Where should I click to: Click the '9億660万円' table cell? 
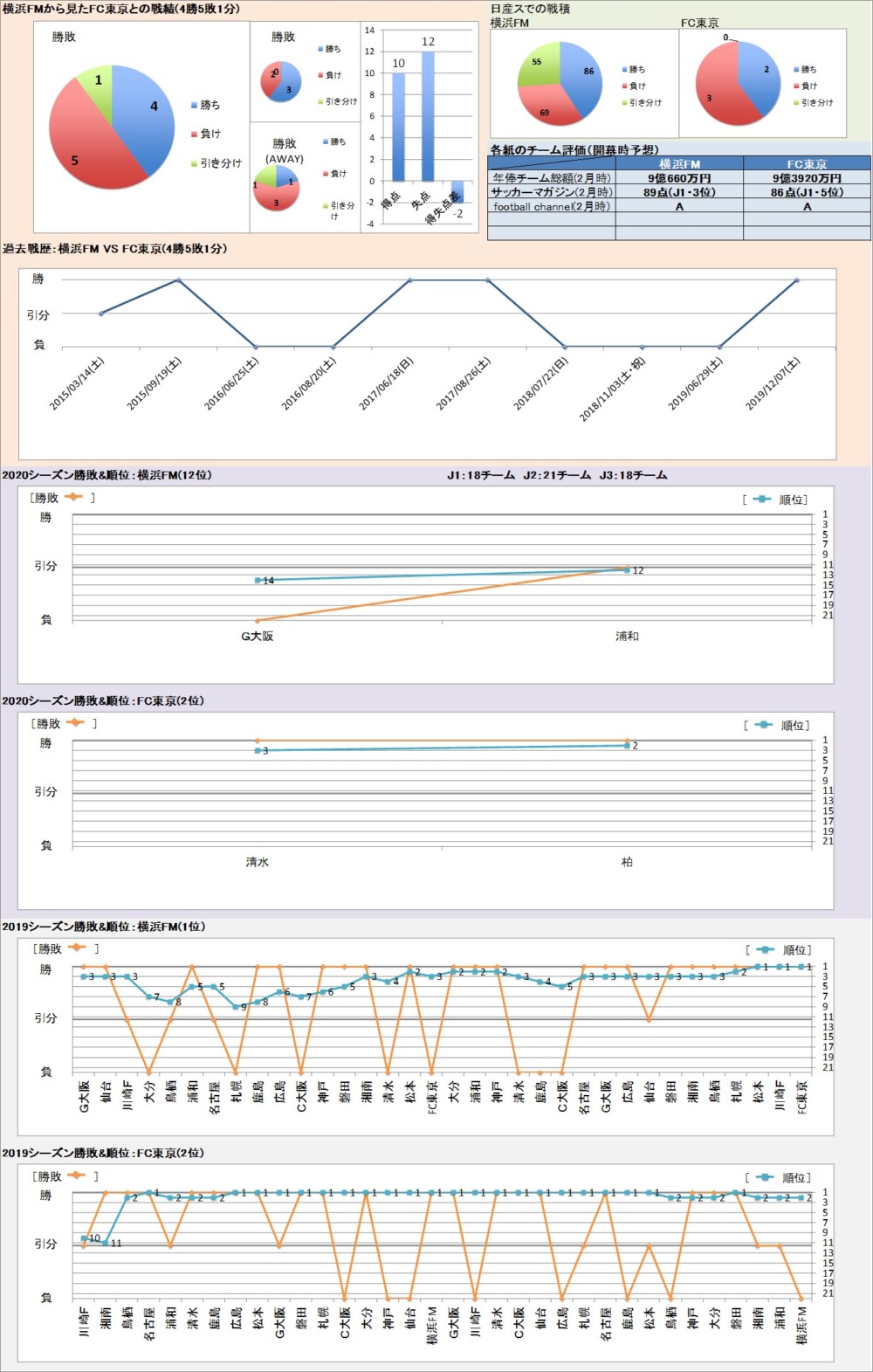tap(679, 178)
